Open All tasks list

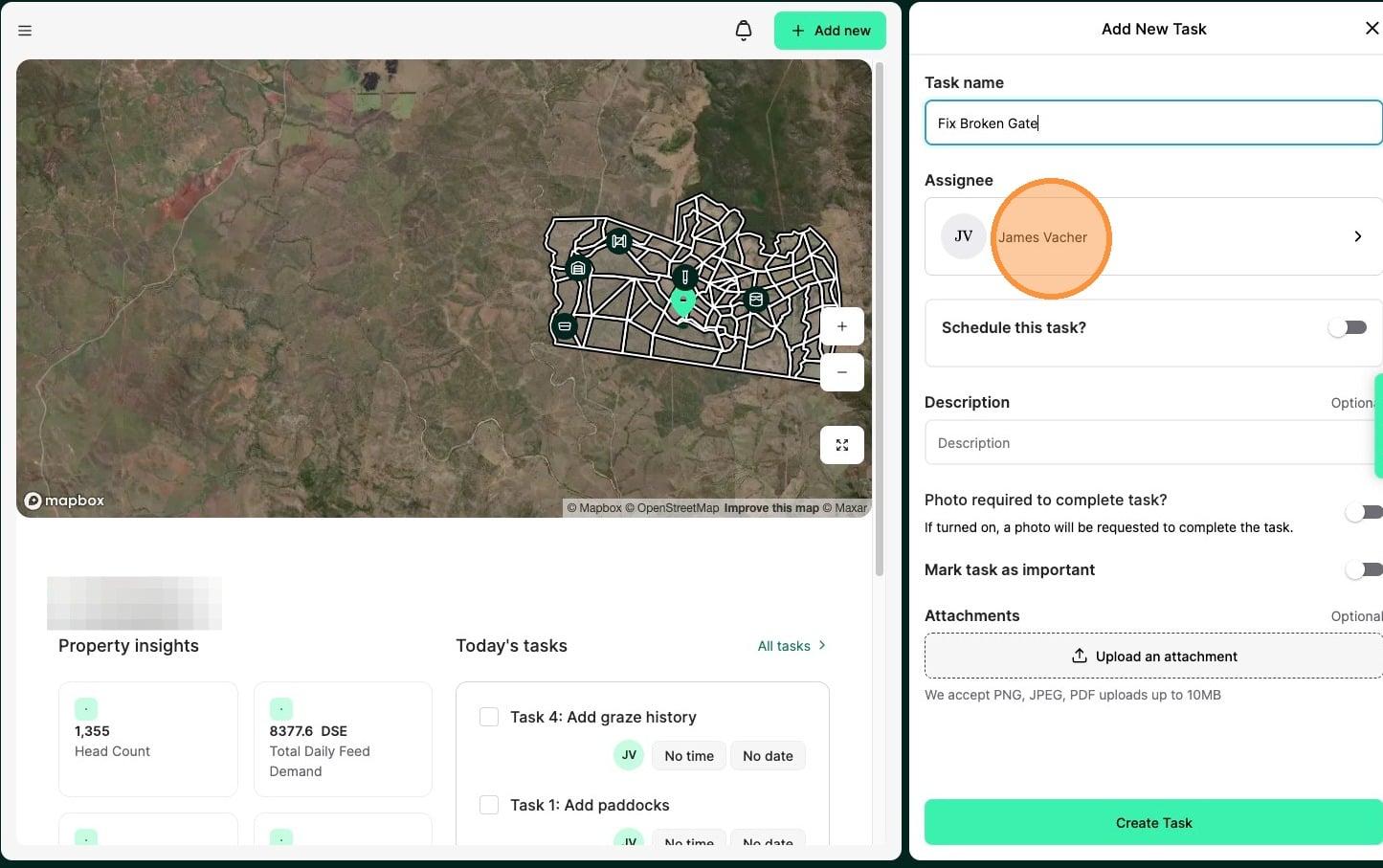tap(792, 646)
